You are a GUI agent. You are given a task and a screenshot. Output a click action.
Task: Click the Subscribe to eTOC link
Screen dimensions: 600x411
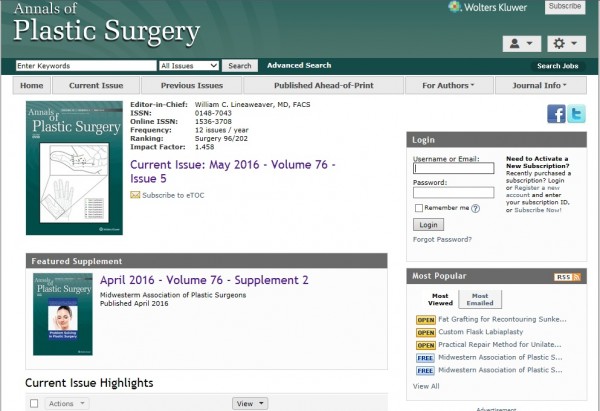(x=173, y=196)
